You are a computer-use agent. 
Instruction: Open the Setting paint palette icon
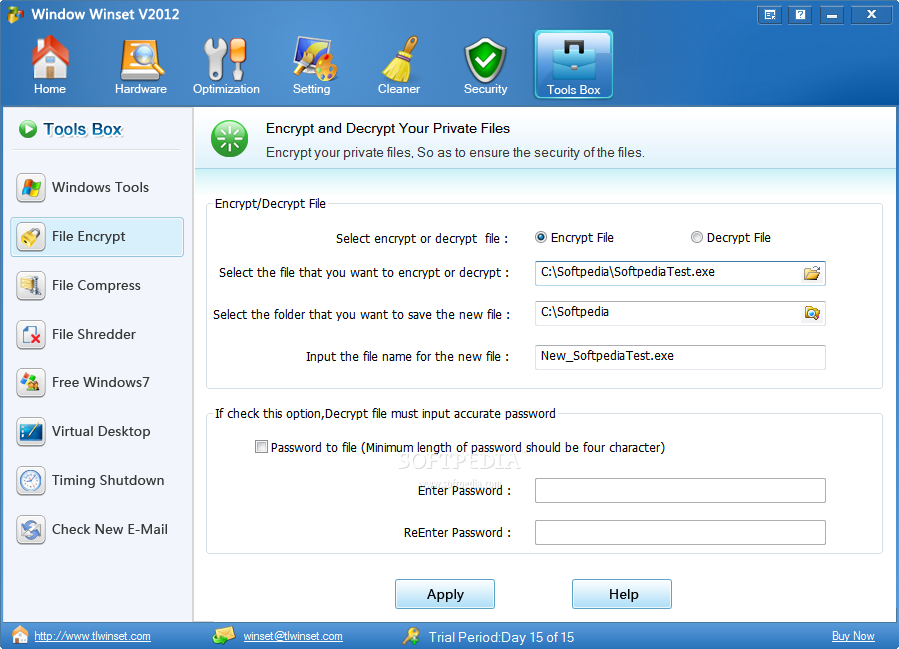point(314,59)
